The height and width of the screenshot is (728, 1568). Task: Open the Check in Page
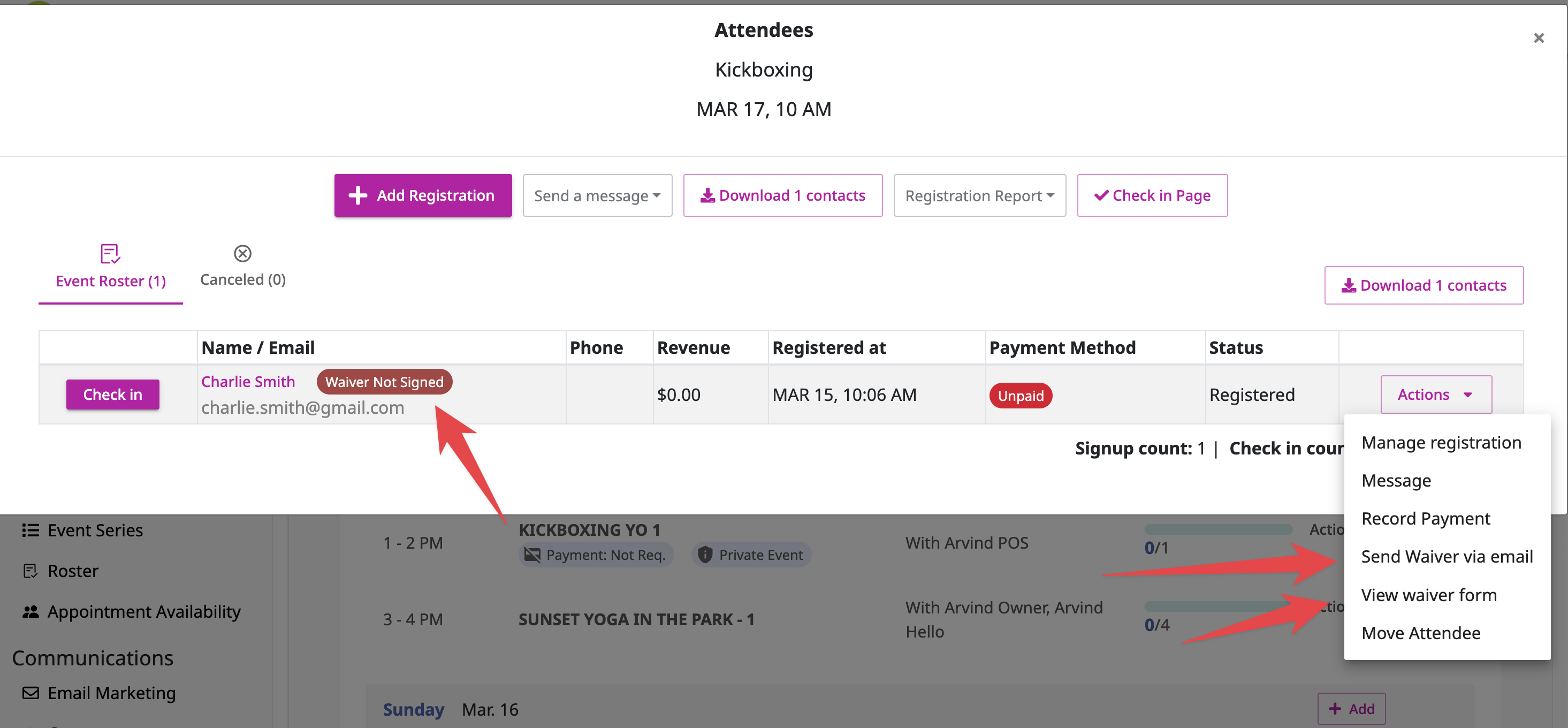pos(1152,195)
